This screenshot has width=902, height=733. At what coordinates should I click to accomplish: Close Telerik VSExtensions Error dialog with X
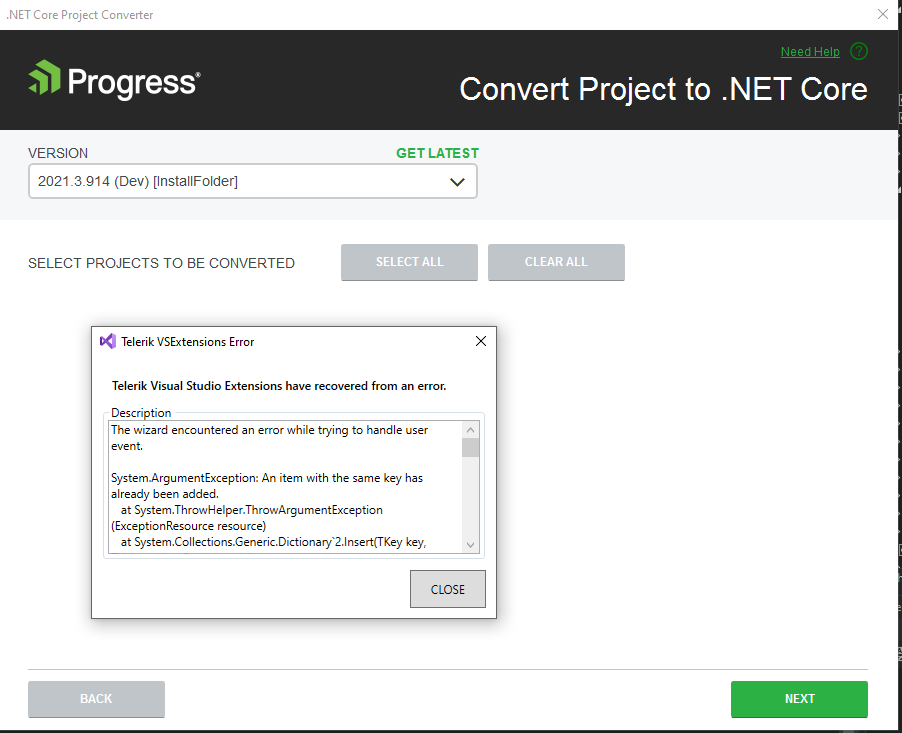(481, 341)
